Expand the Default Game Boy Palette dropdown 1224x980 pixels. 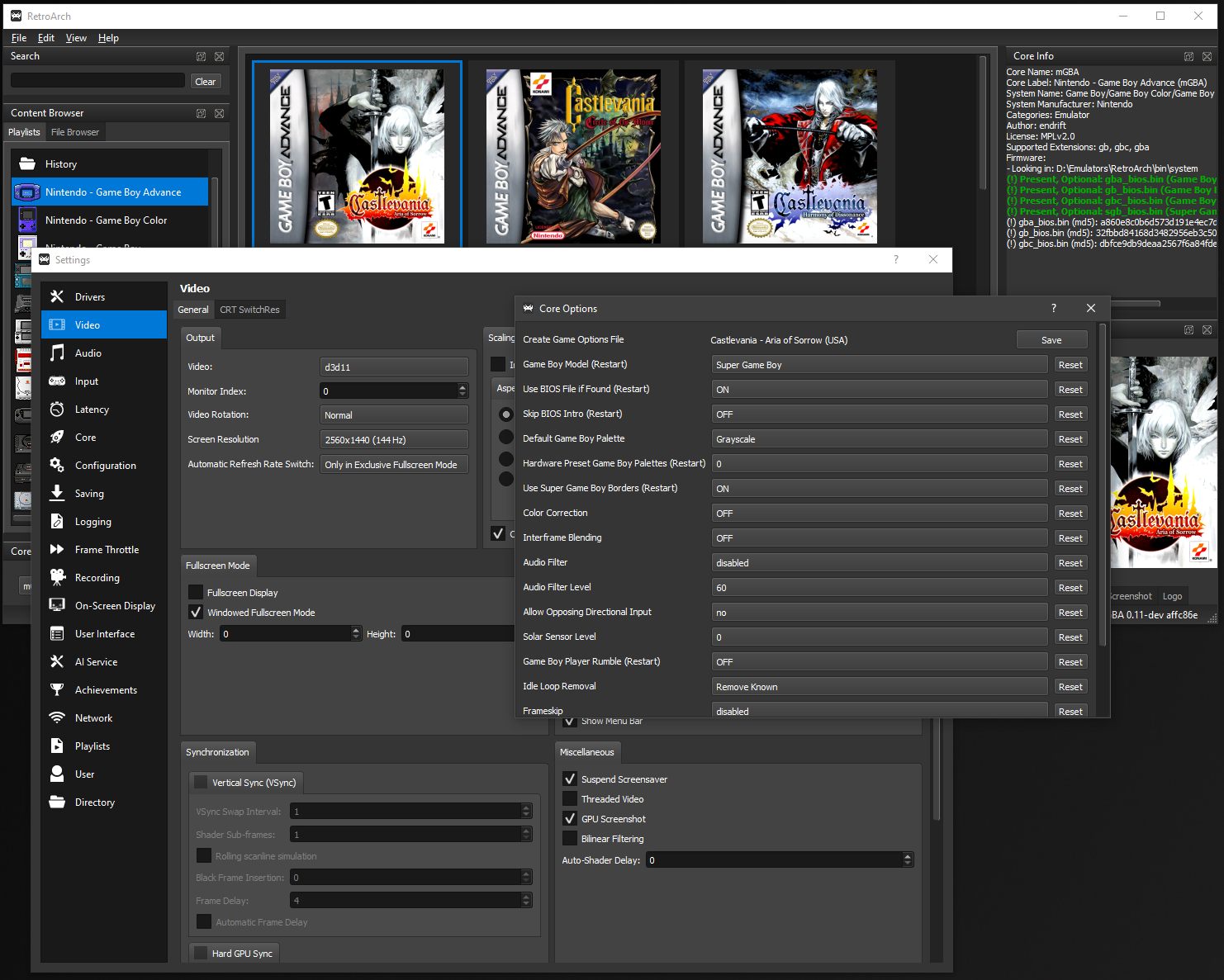[879, 439]
